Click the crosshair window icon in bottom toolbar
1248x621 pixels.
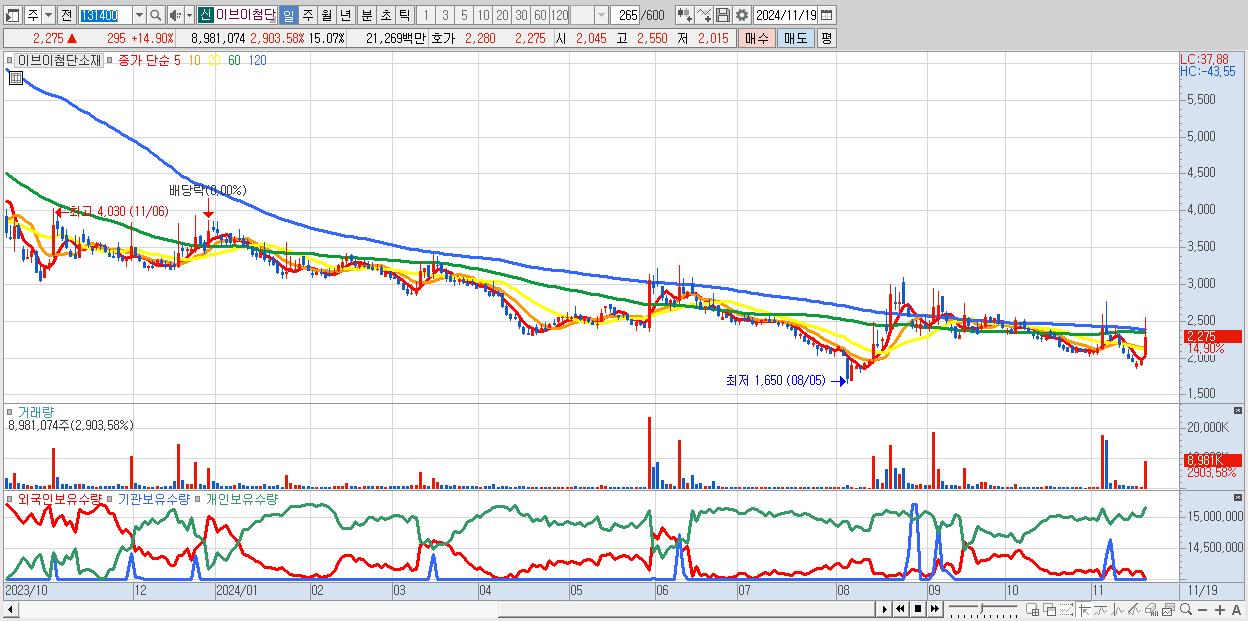click(1033, 609)
